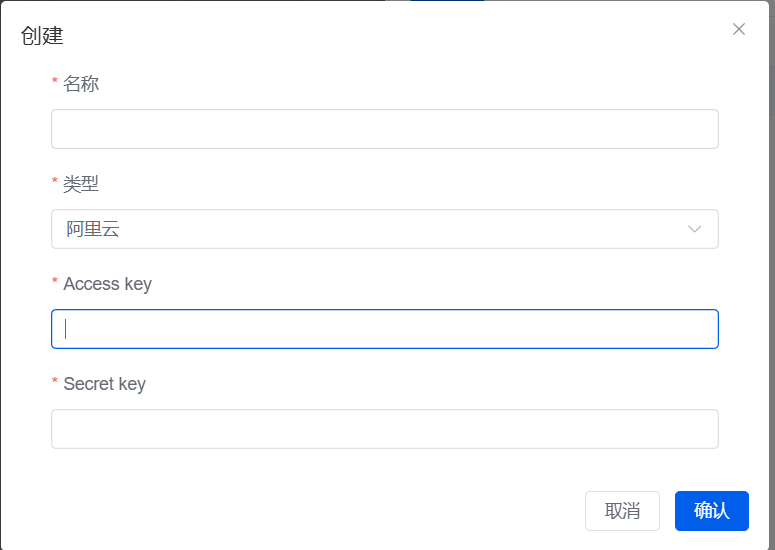Image resolution: width=775 pixels, height=550 pixels.
Task: Click the text cursor in Access key field
Action: (x=66, y=329)
